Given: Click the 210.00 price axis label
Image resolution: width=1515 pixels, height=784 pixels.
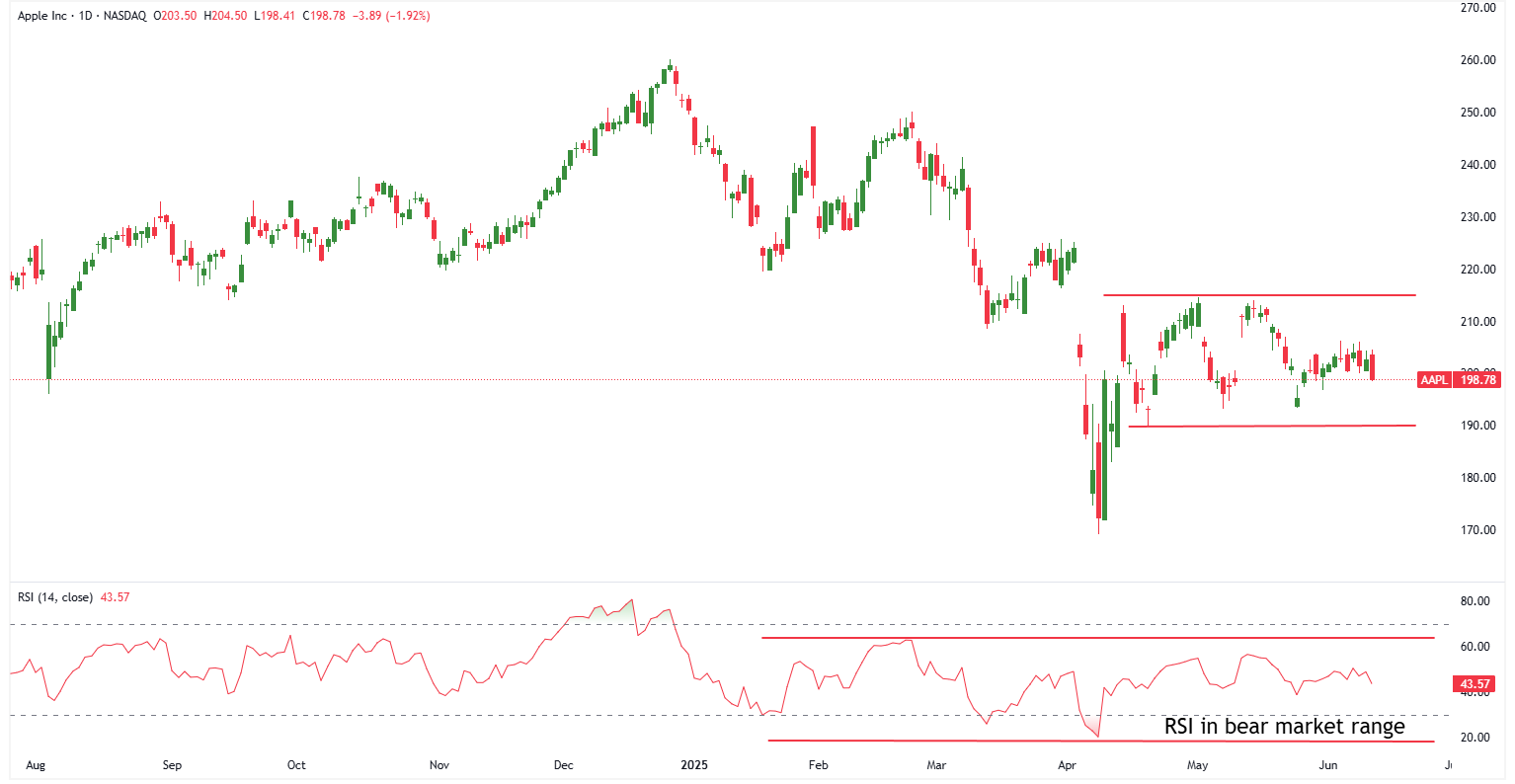Looking at the screenshot, I should coord(1478,322).
